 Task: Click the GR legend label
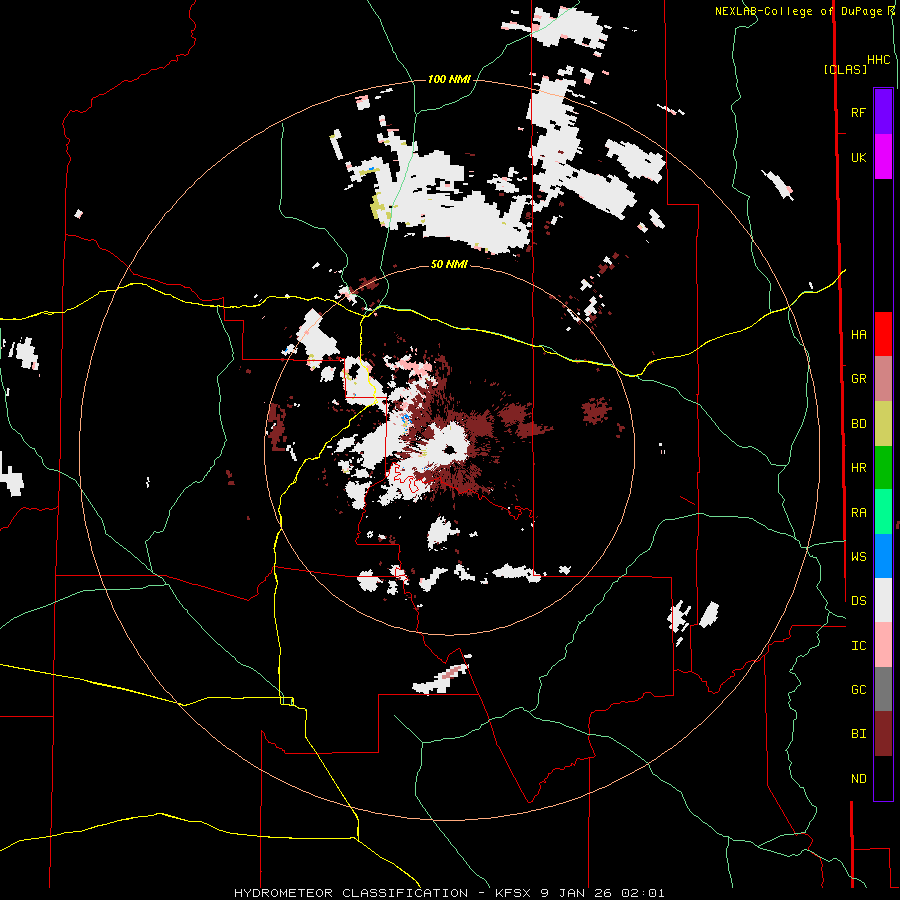[x=858, y=378]
